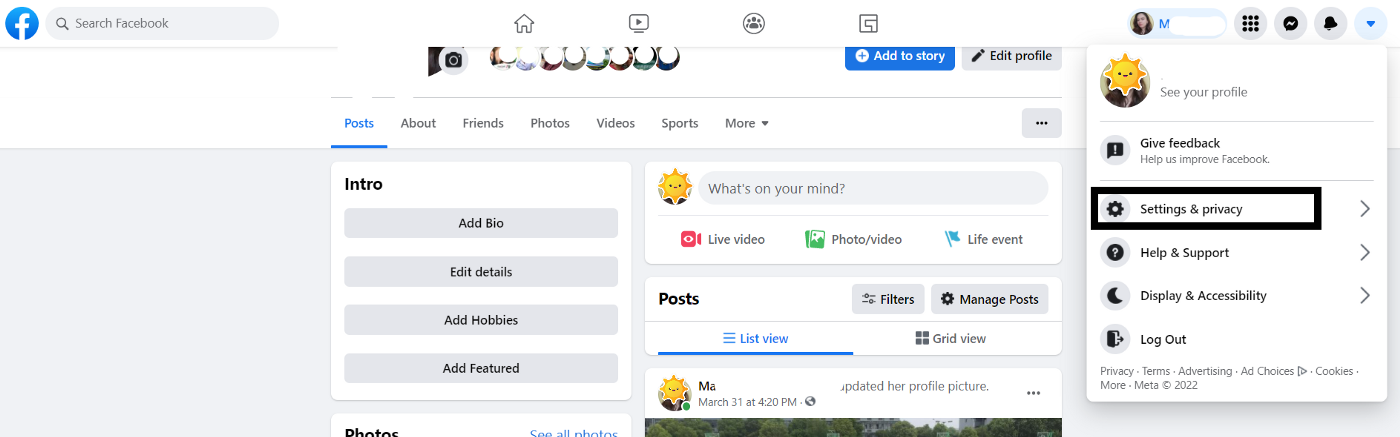Open Terms footer link

click(1156, 371)
